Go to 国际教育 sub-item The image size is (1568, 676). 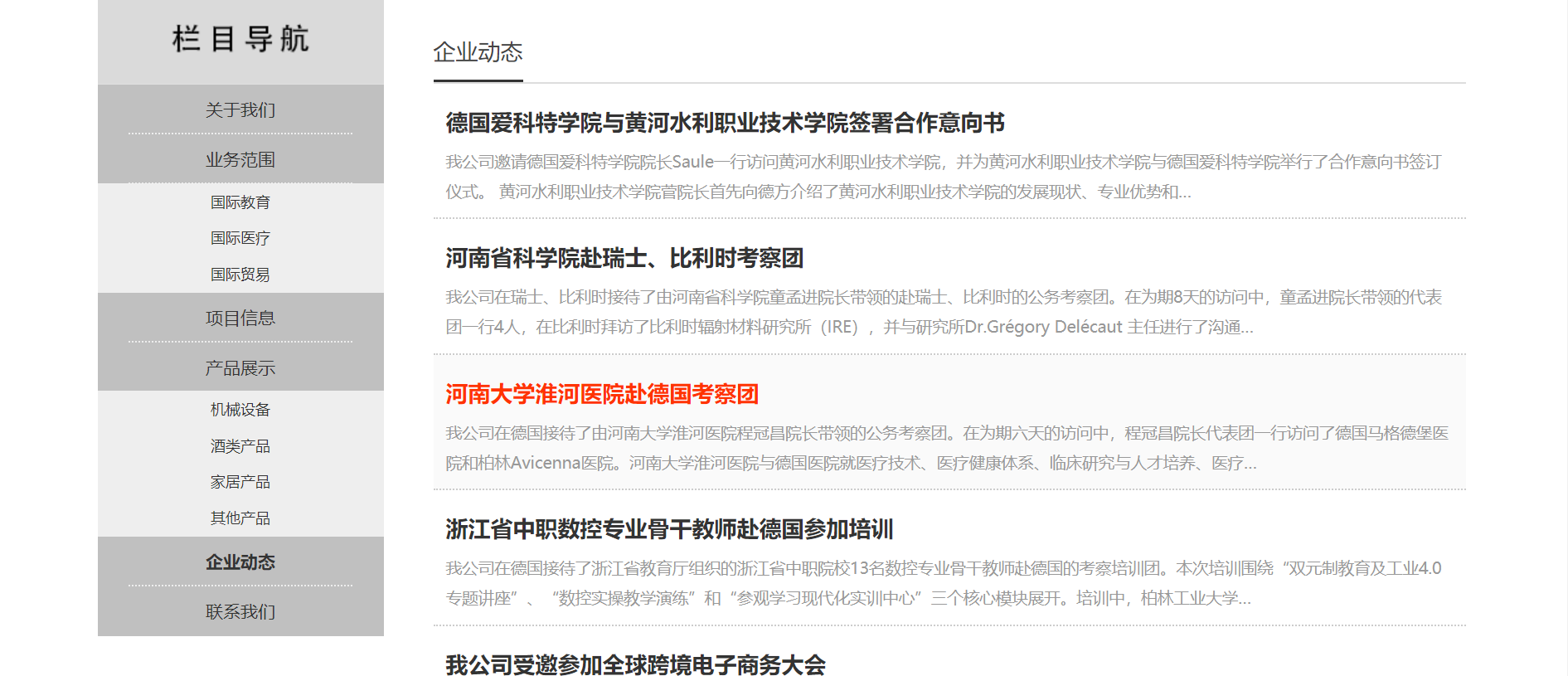240,202
